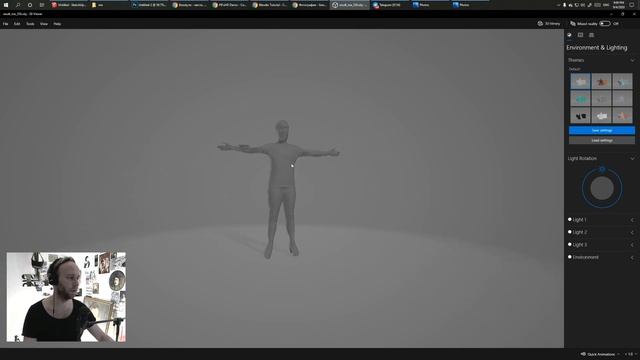This screenshot has width=640, height=360.
Task: Select the bottom-right theme thumbnail
Action: 622,116
